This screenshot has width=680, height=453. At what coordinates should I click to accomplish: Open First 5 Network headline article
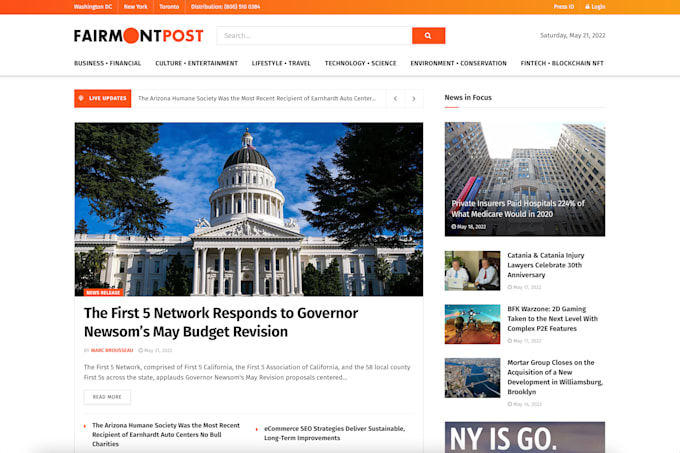click(x=221, y=322)
